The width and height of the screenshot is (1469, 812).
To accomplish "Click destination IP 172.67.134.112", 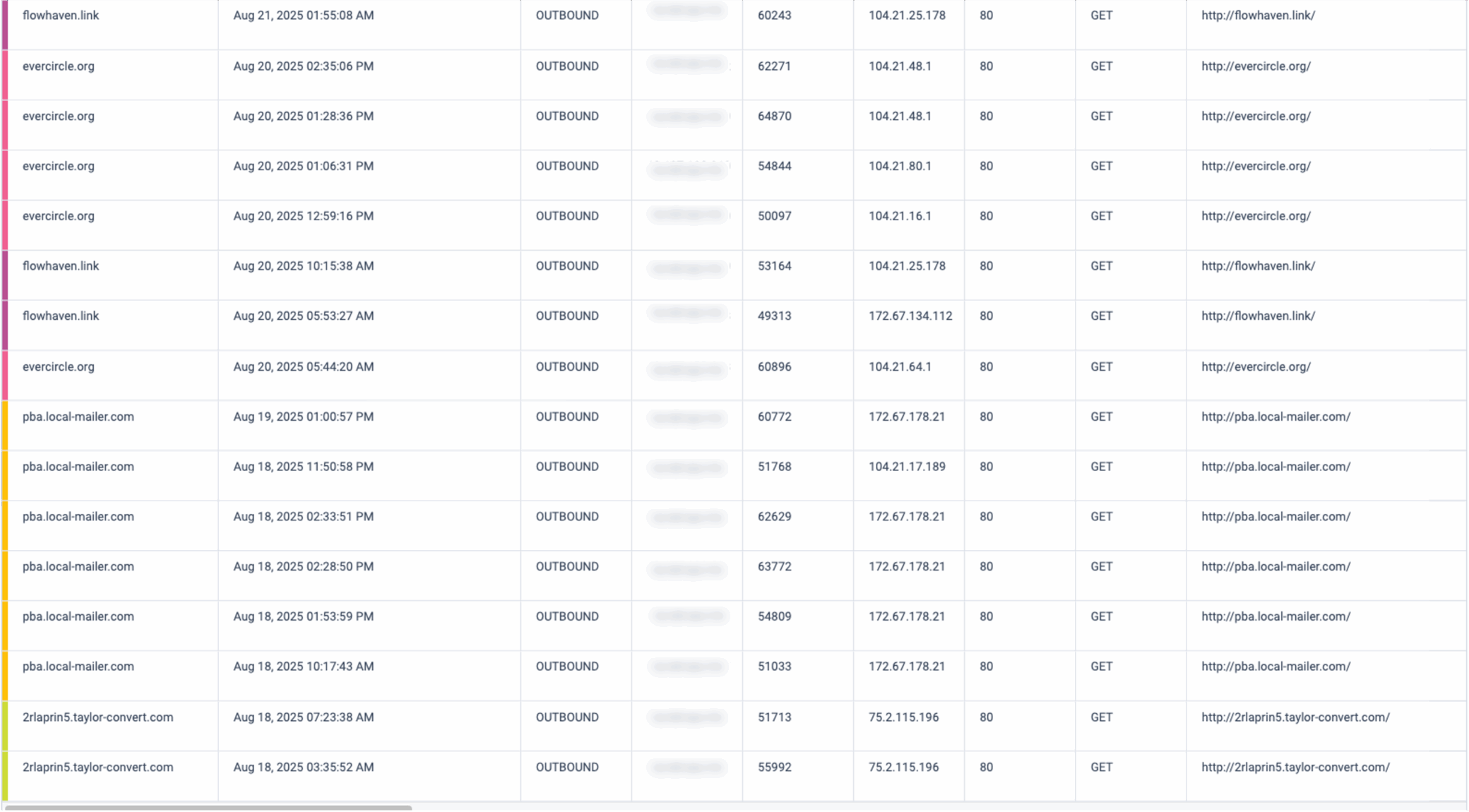I will [910, 316].
